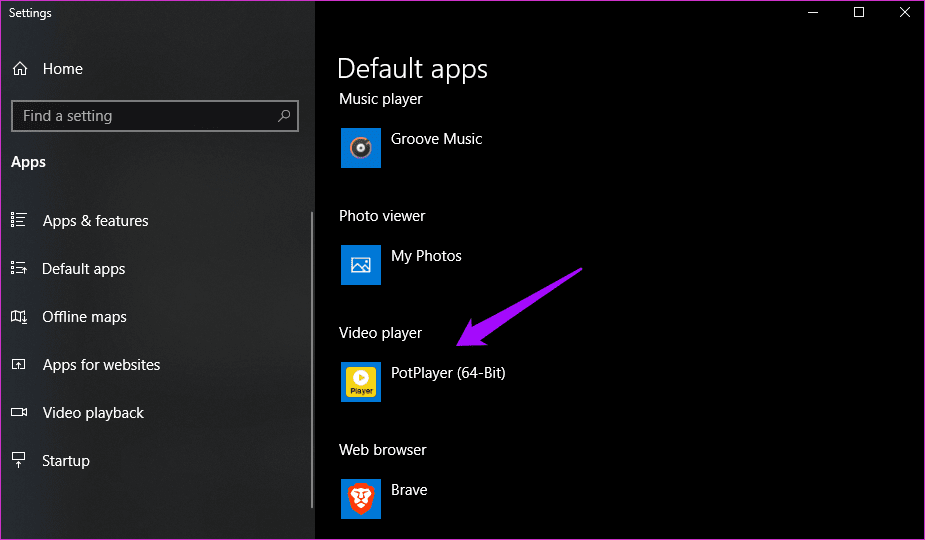Open the Home settings page
This screenshot has width=925, height=540.
(x=63, y=69)
